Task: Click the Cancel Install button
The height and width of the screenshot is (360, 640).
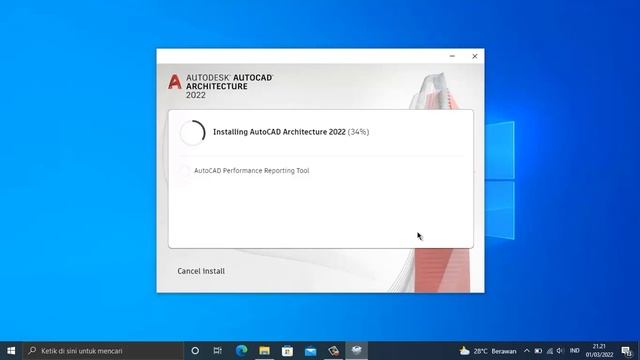Action: pos(201,271)
